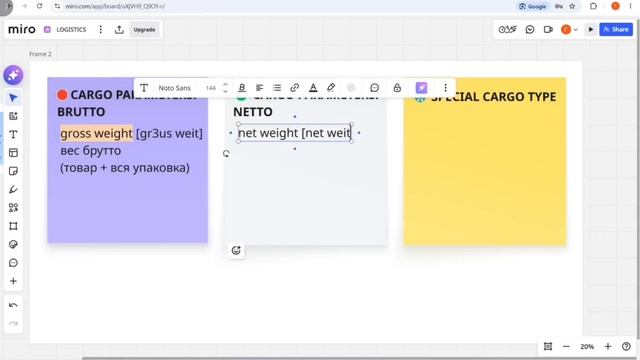
Task: Open board options three-dot menu
Action: (100, 29)
